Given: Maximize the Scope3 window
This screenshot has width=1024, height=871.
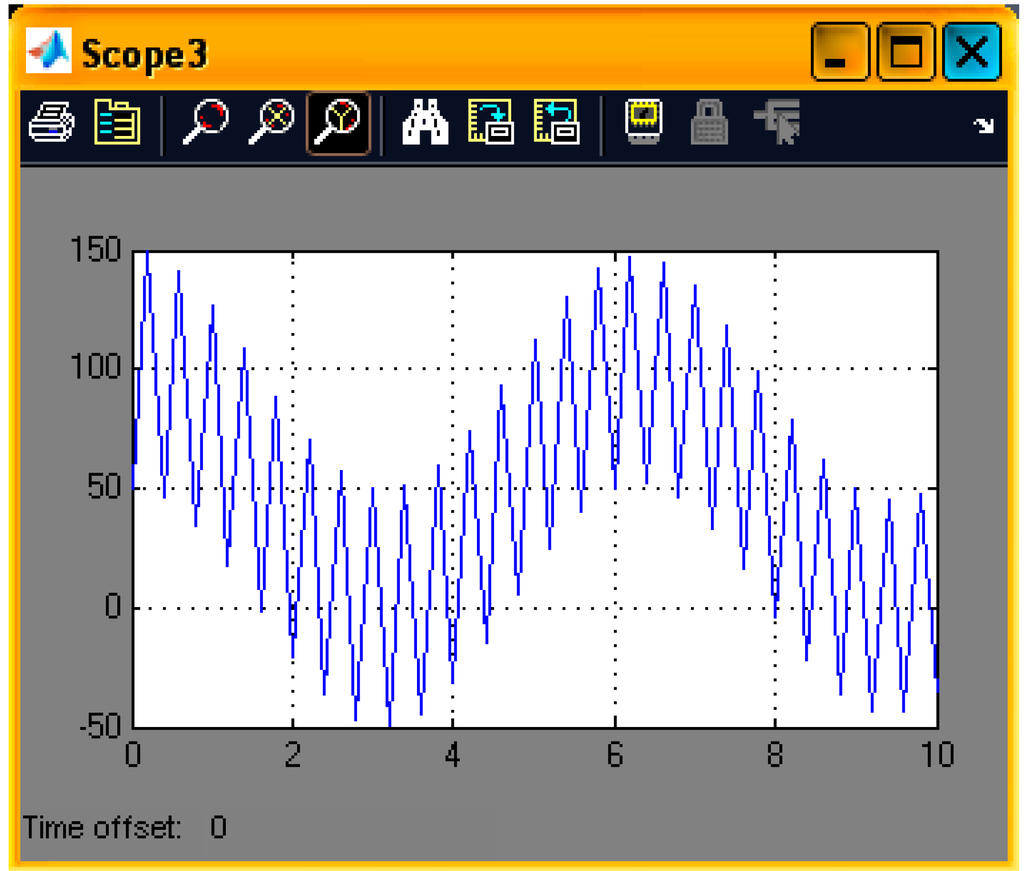Looking at the screenshot, I should (x=906, y=53).
